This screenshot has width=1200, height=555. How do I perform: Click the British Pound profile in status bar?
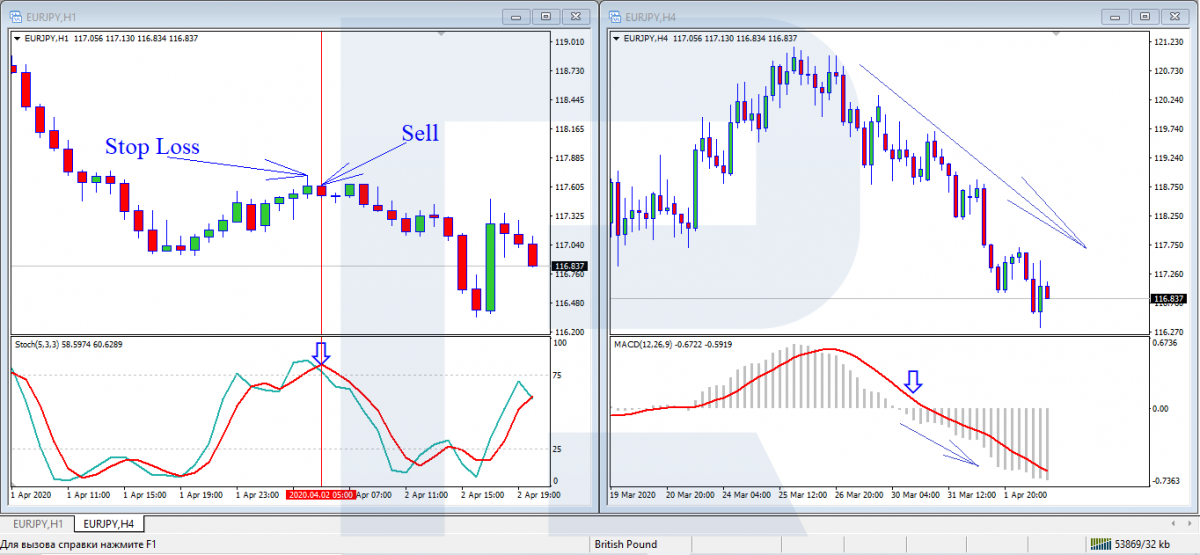(625, 545)
